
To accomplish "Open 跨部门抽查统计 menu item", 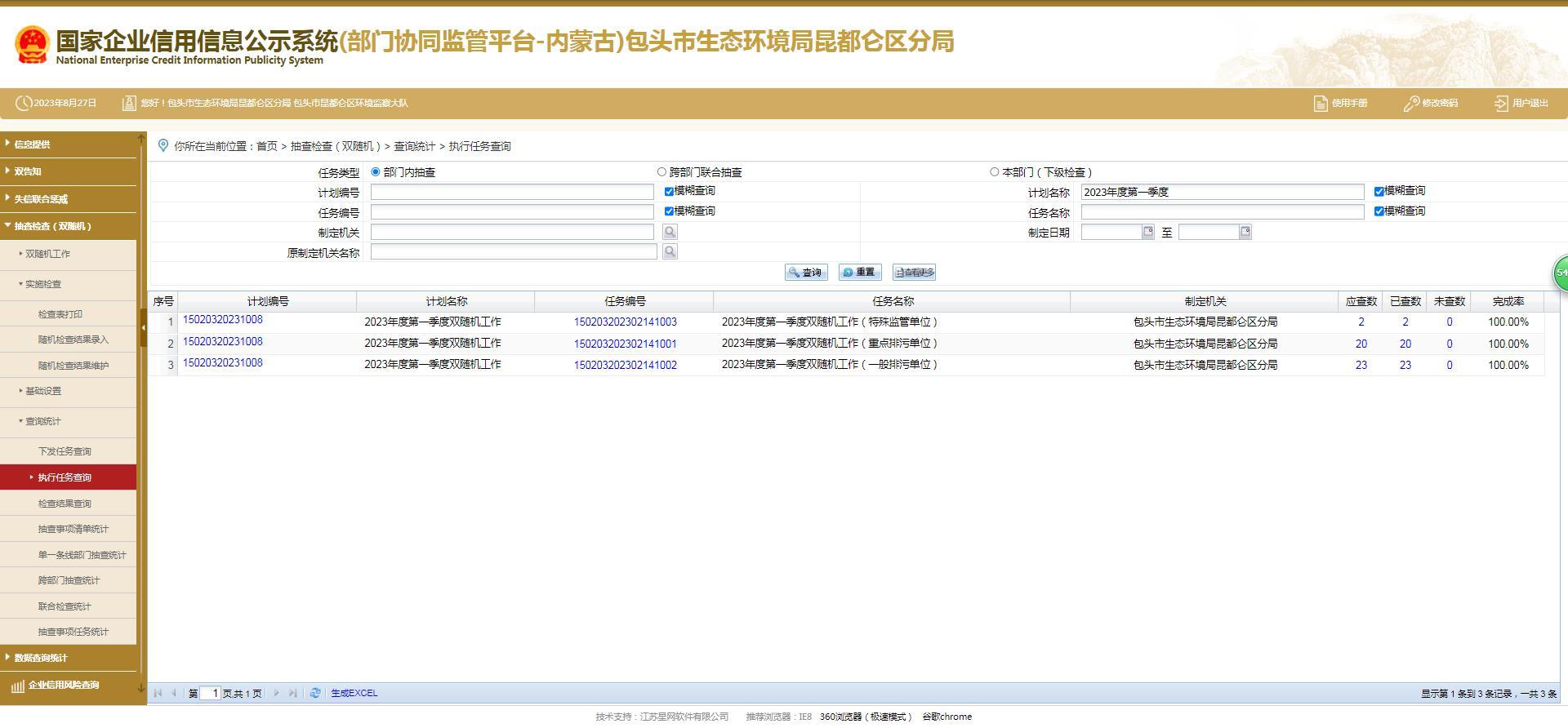I will point(69,580).
